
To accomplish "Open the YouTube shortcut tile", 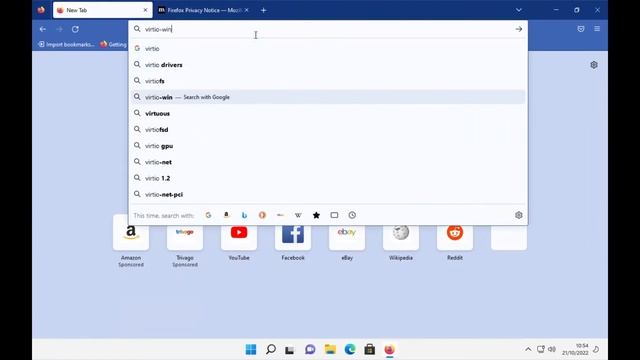I will [x=239, y=238].
